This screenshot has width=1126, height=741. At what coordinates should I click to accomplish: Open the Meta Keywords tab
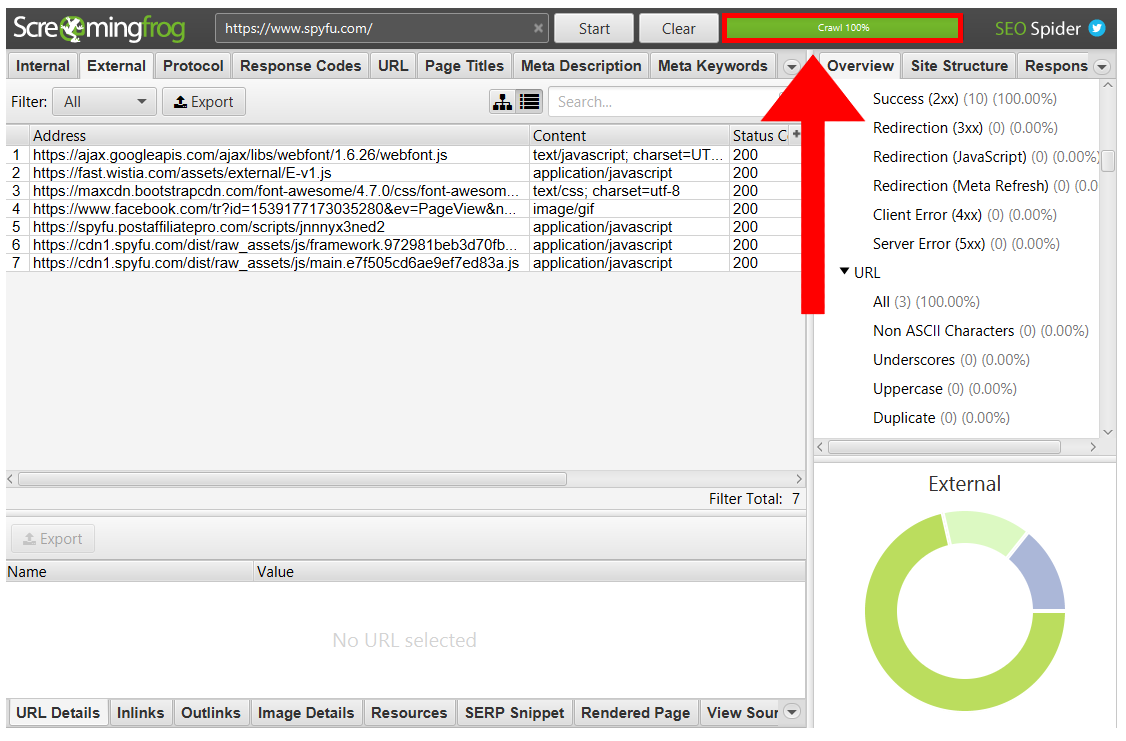(713, 66)
